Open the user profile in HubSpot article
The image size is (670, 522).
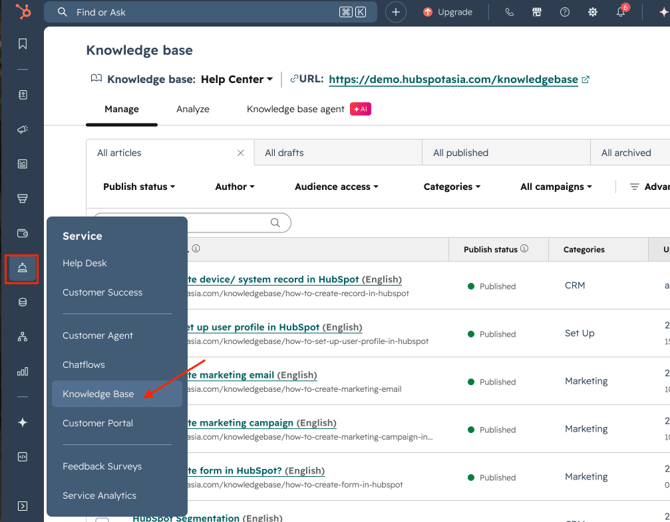point(275,327)
